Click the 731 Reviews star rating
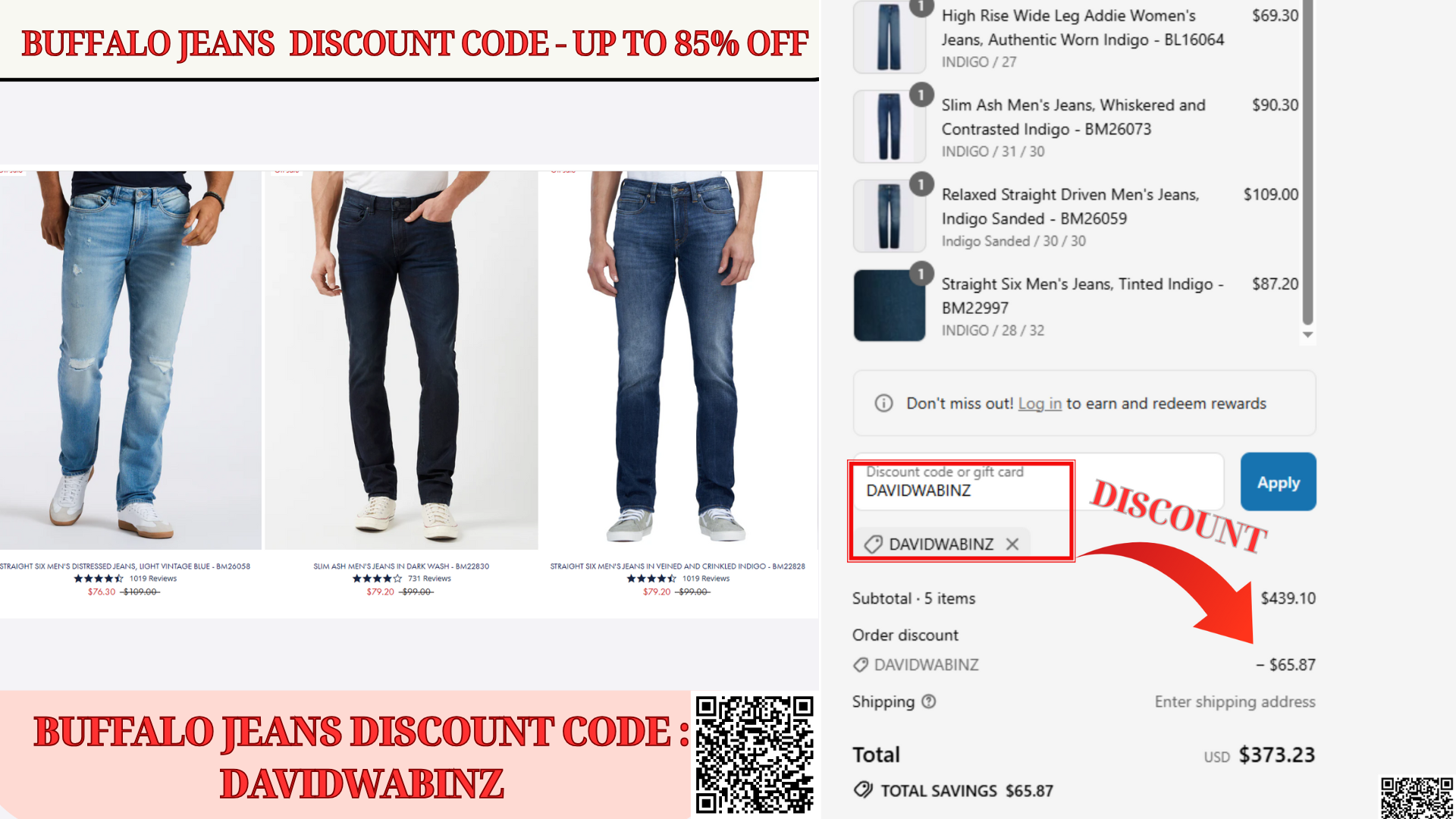Screen dimensions: 1456x819 [x=377, y=579]
